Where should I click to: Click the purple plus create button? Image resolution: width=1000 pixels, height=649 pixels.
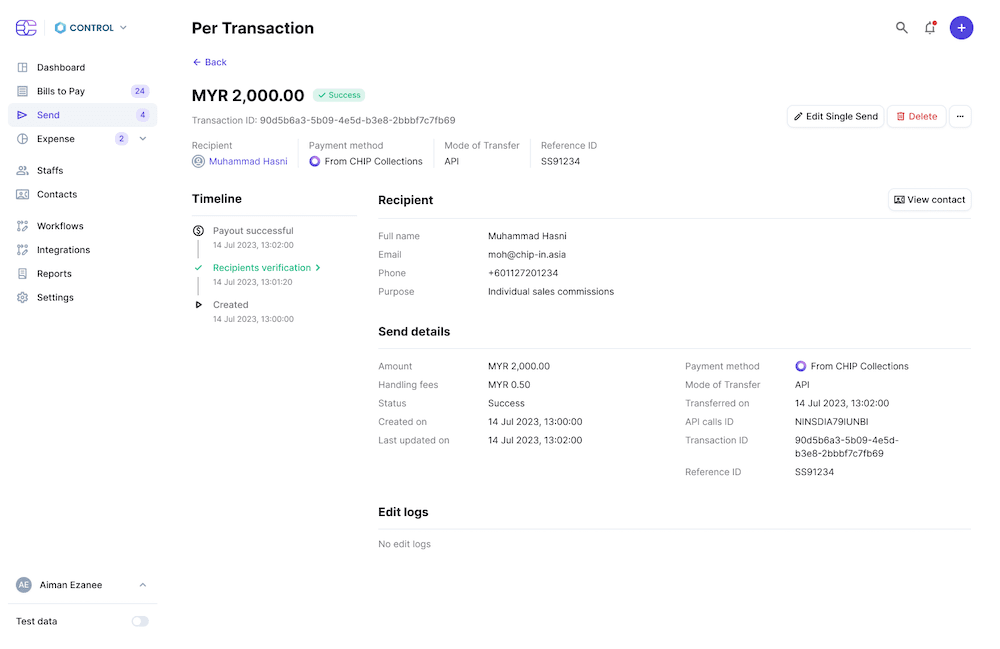[x=961, y=28]
